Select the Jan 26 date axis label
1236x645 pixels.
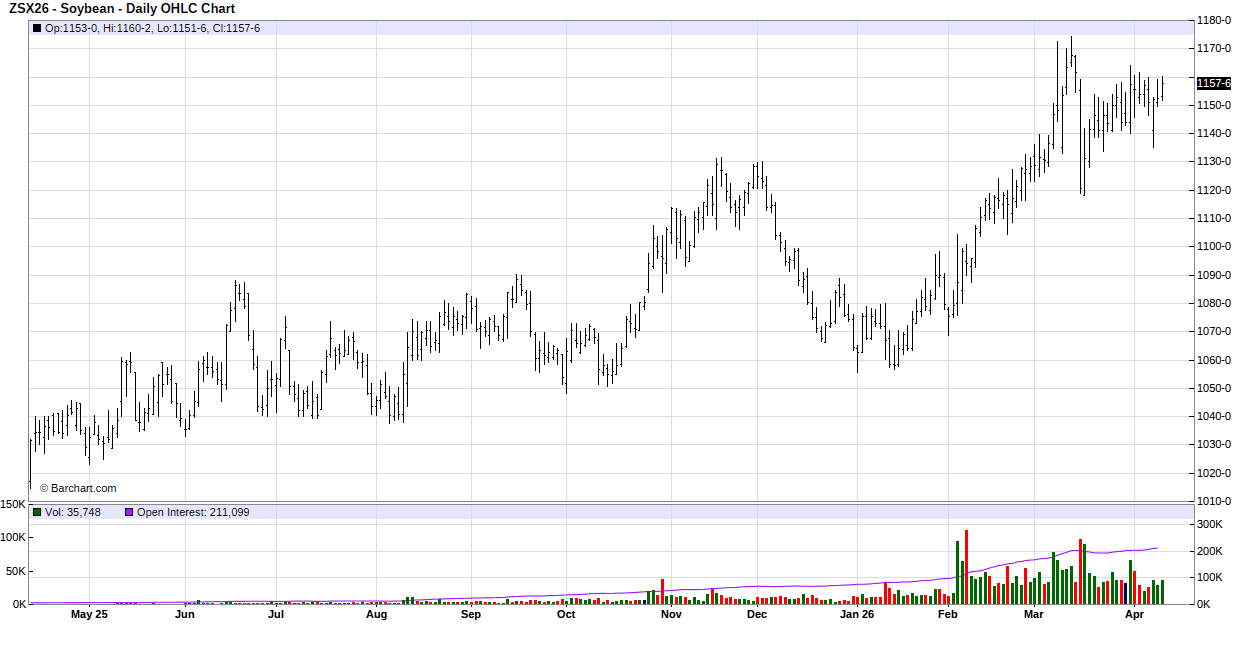tap(856, 615)
